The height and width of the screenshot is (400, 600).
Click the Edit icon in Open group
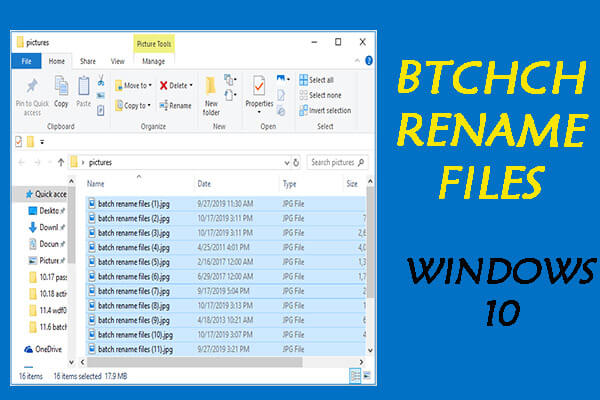click(x=281, y=95)
